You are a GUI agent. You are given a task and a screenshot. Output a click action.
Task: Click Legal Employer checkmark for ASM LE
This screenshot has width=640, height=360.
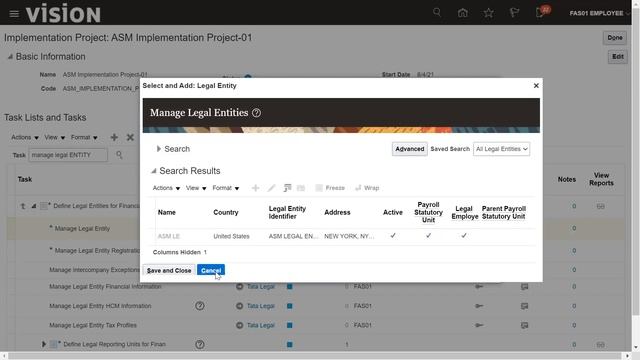pos(464,236)
